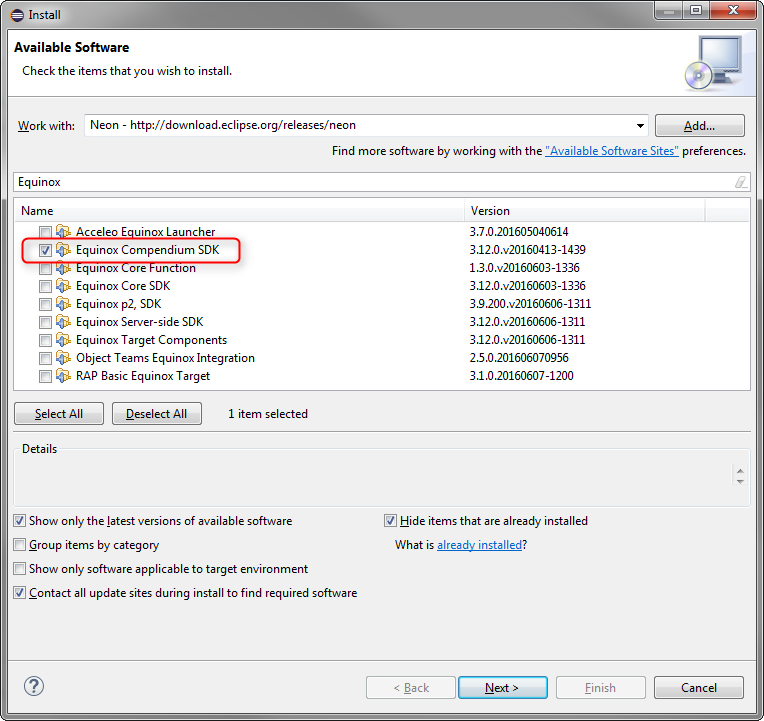The height and width of the screenshot is (721, 764).
Task: Click the Acceleo Equinox Launcher feature icon
Action: [63, 231]
